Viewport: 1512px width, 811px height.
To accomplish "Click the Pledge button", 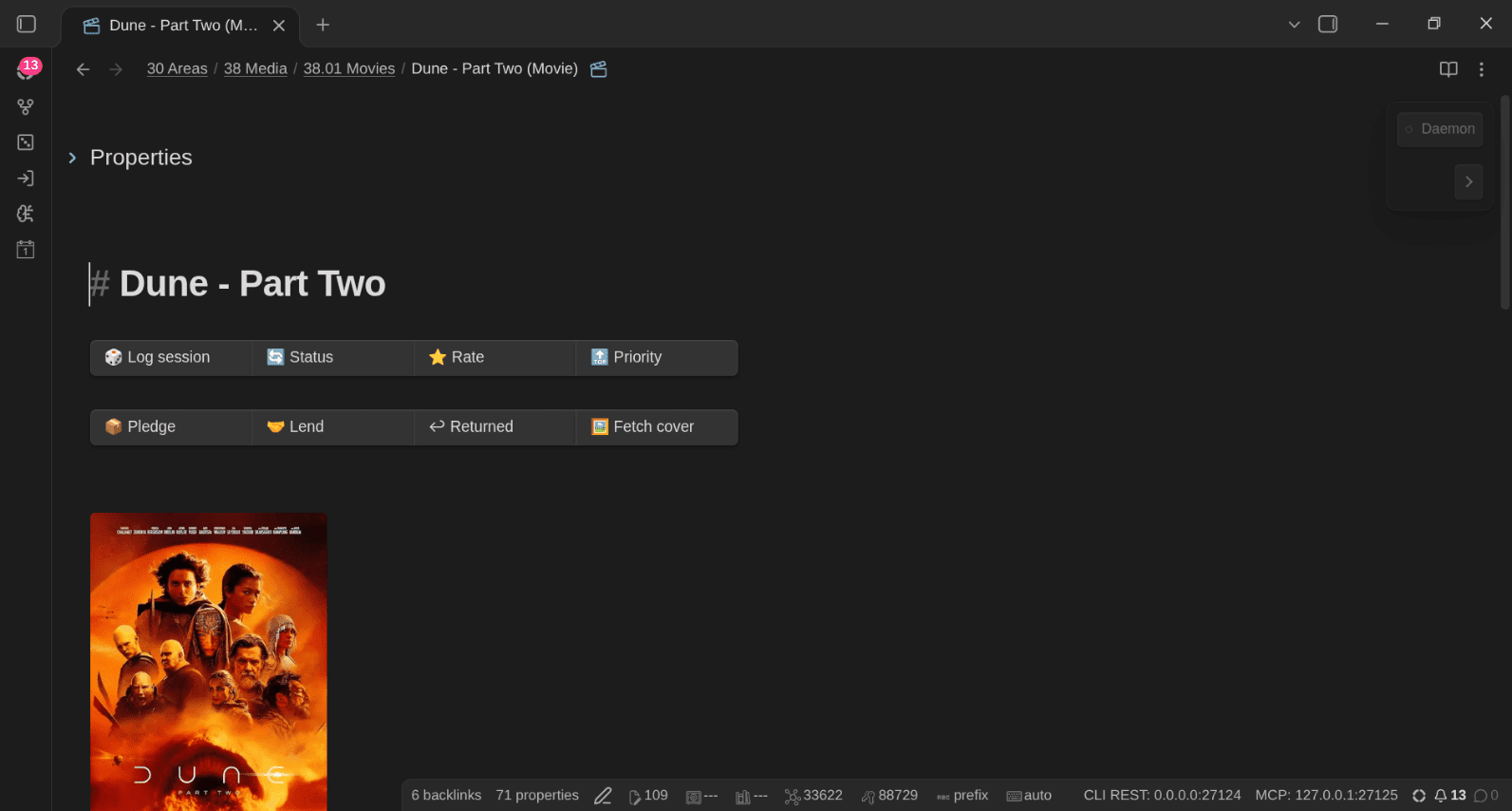I will [x=171, y=427].
